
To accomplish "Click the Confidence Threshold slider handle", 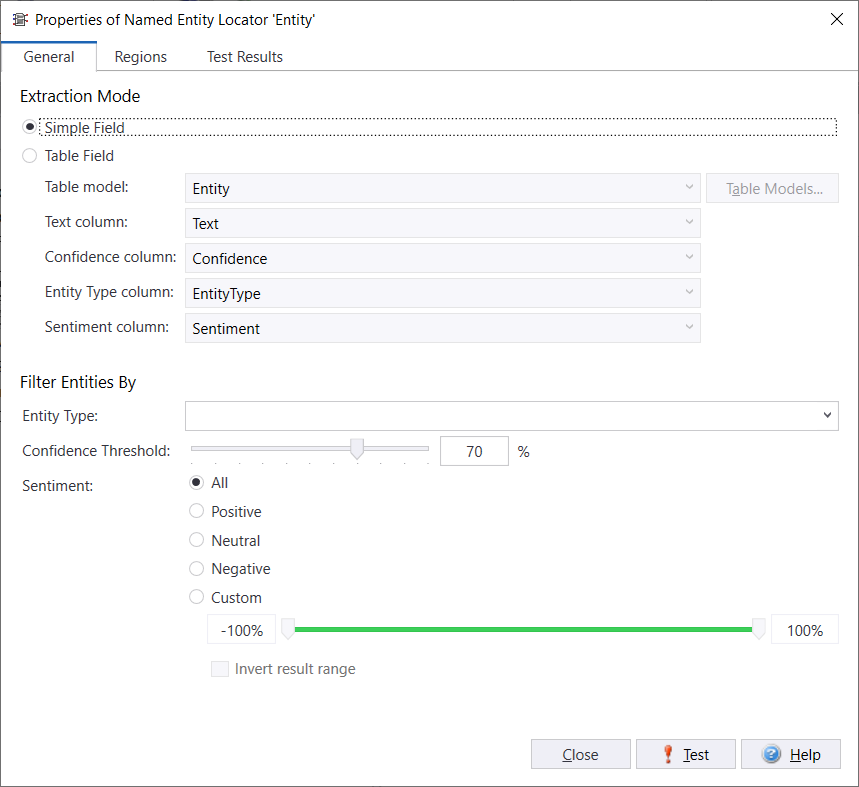I will (357, 450).
